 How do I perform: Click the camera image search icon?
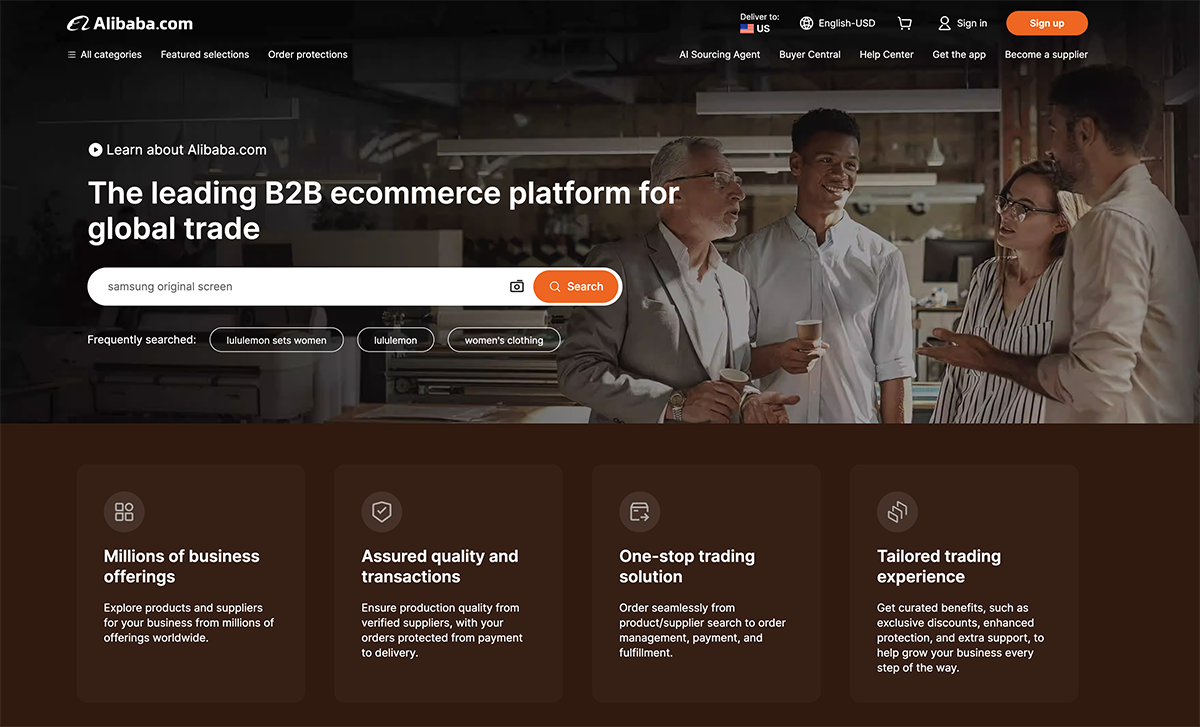coord(517,286)
